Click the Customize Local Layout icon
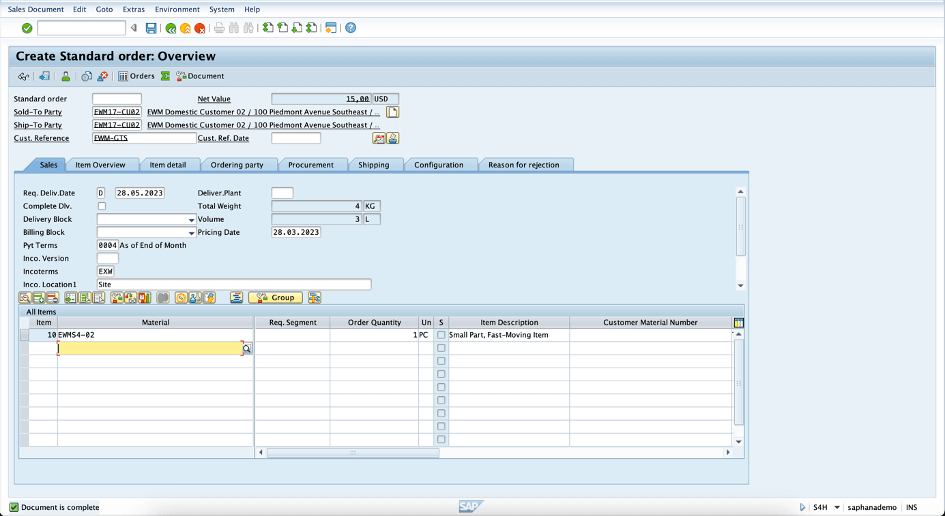 pyautogui.click(x=331, y=28)
